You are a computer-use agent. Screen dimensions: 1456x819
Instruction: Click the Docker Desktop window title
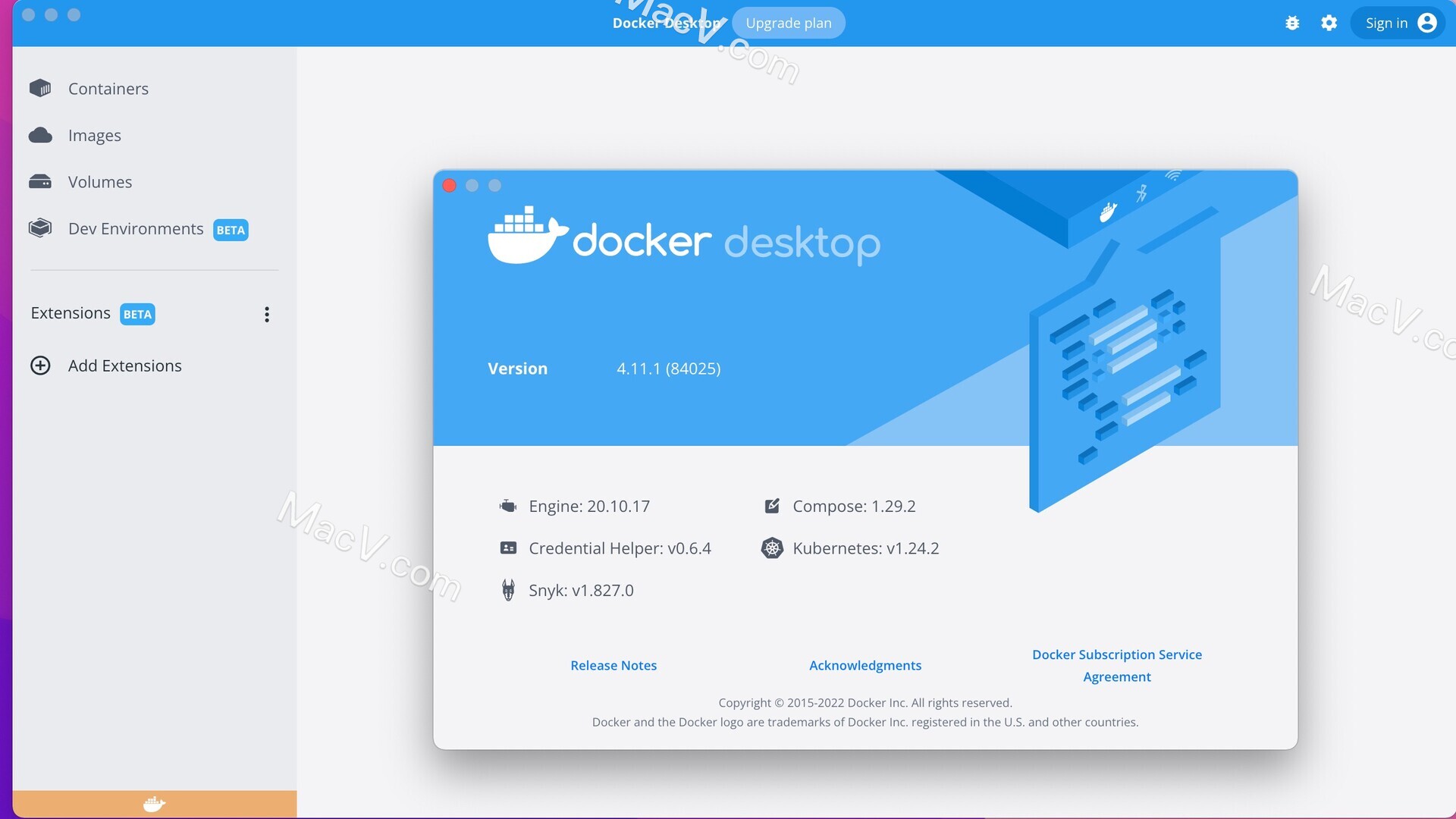[667, 24]
